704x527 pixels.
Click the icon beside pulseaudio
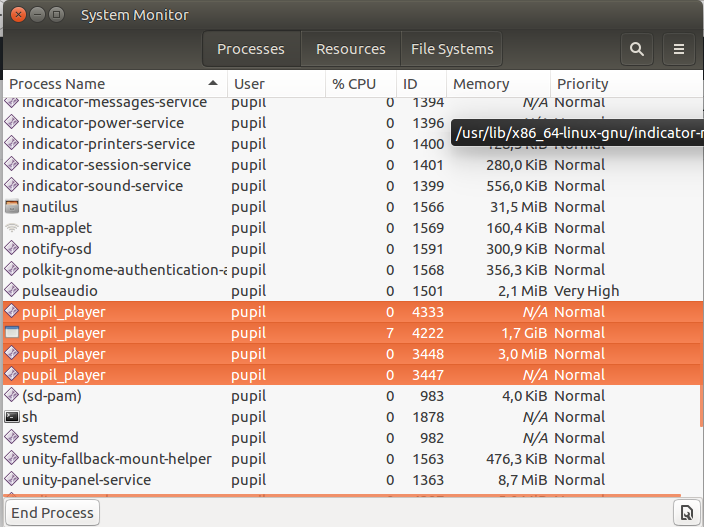click(12, 291)
